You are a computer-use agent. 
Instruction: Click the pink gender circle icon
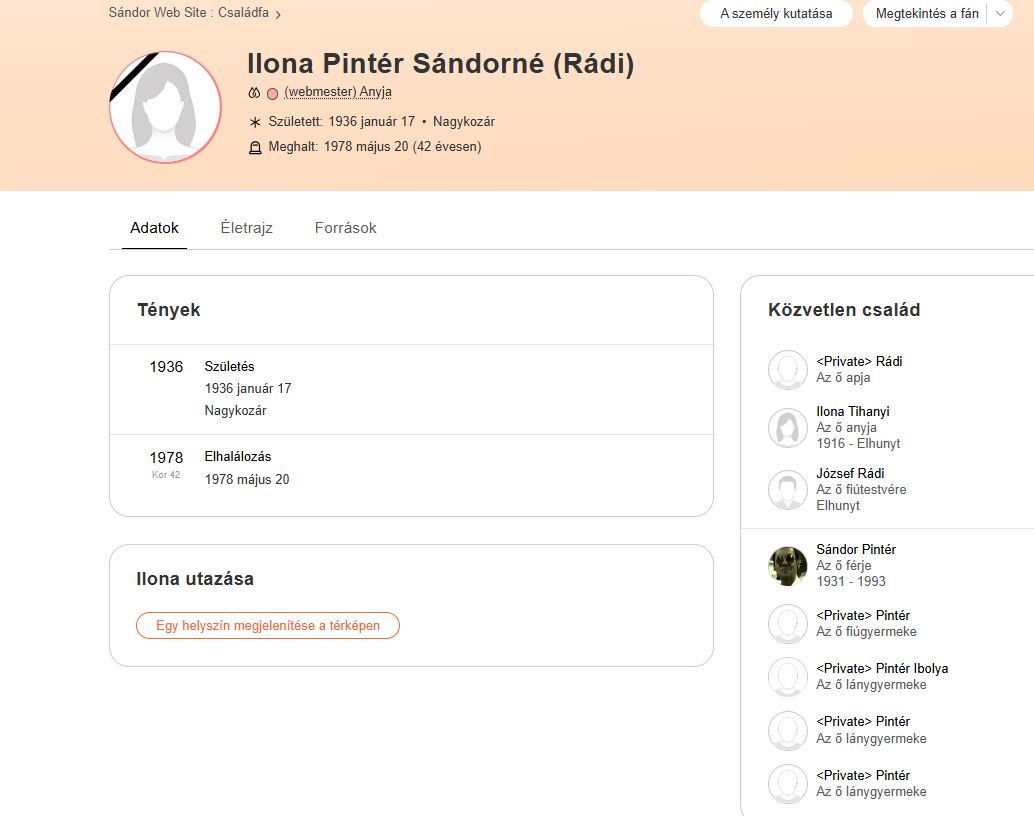pyautogui.click(x=272, y=93)
